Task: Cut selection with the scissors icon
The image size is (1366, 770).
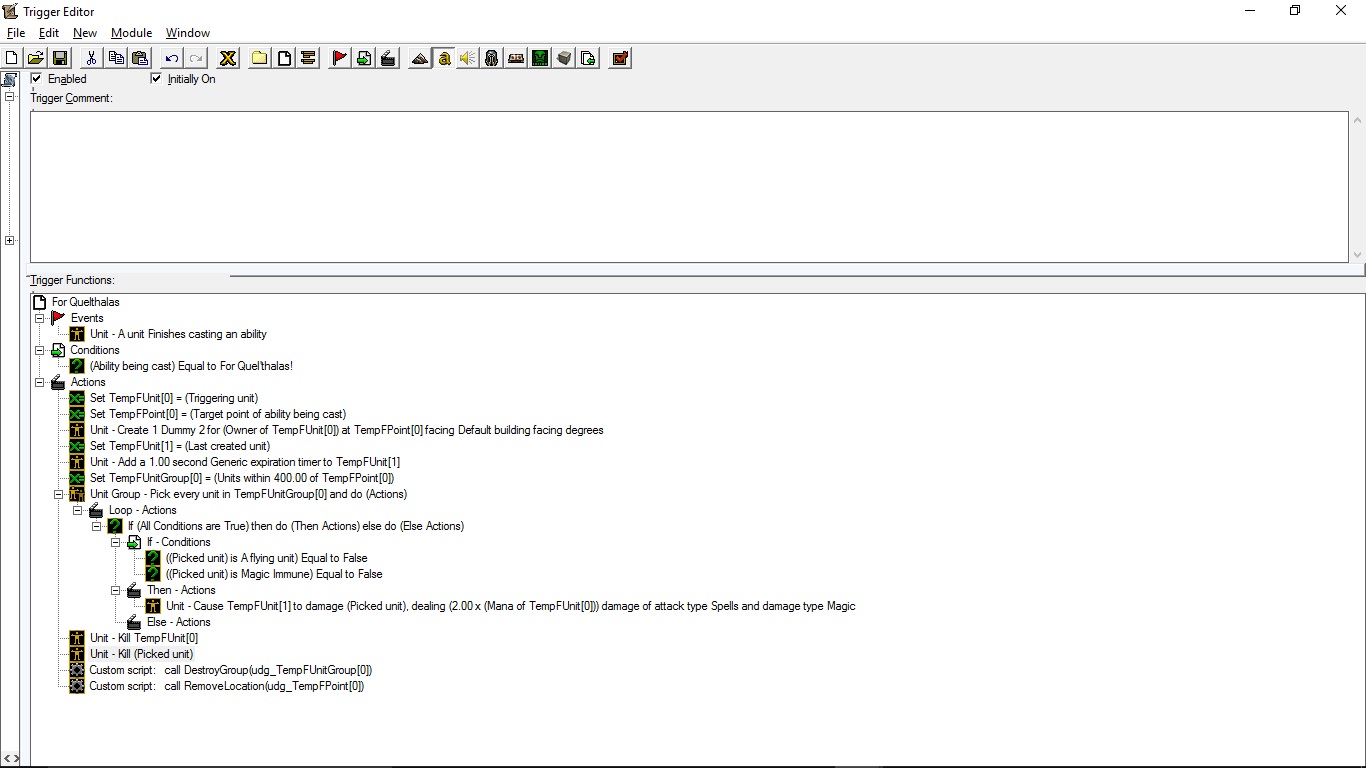Action: point(92,58)
